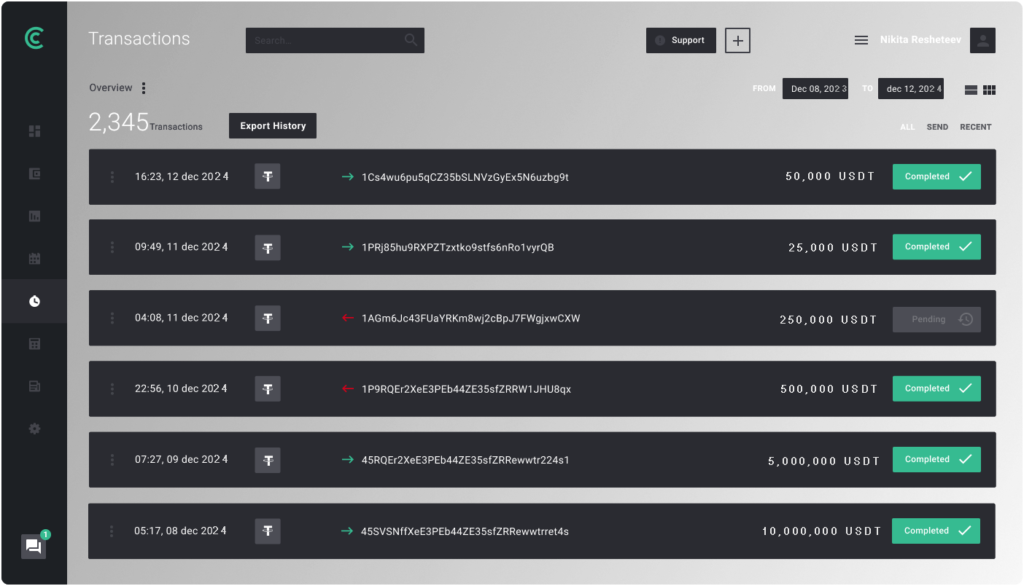Switch to the SEND filter tab
The image size is (1024, 586).
[937, 127]
